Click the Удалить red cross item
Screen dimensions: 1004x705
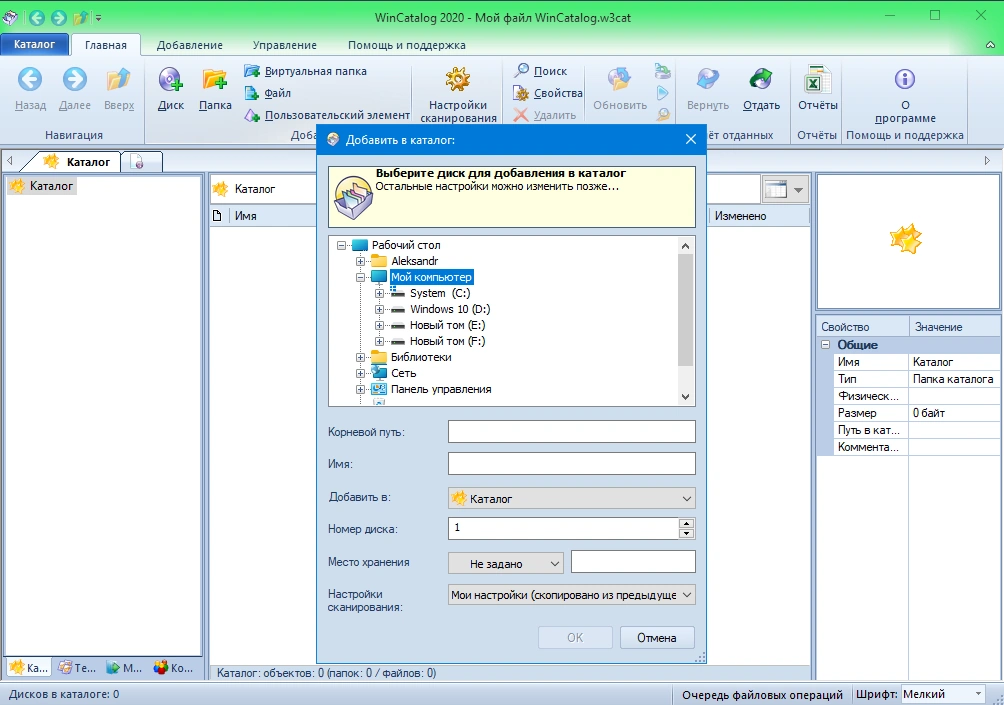pyautogui.click(x=545, y=115)
